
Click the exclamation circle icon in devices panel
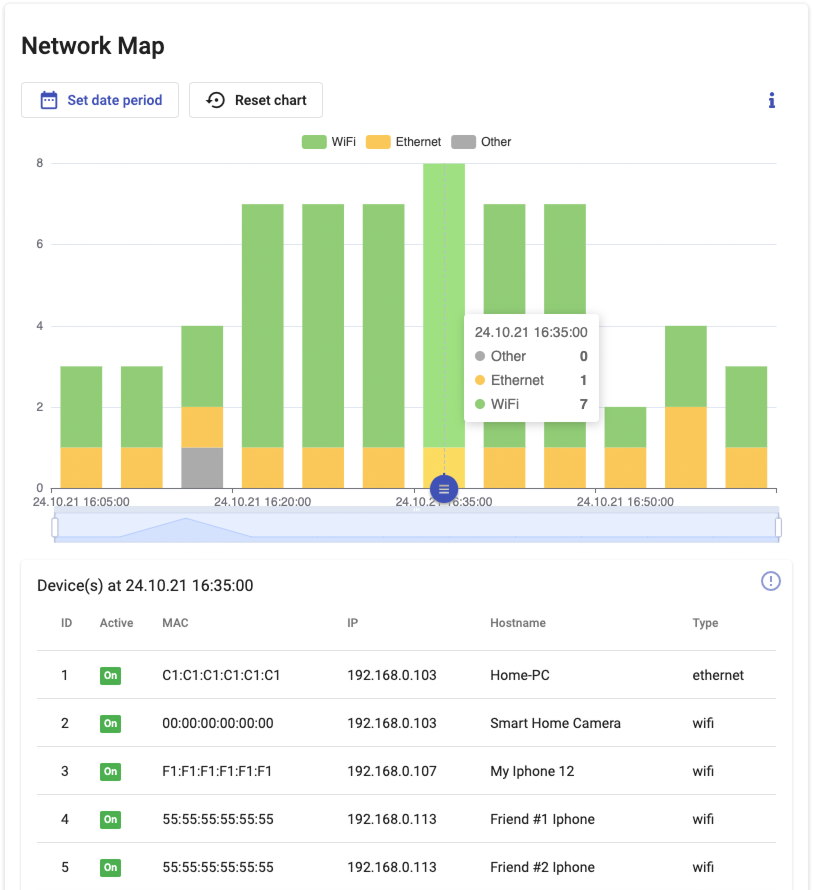770,581
